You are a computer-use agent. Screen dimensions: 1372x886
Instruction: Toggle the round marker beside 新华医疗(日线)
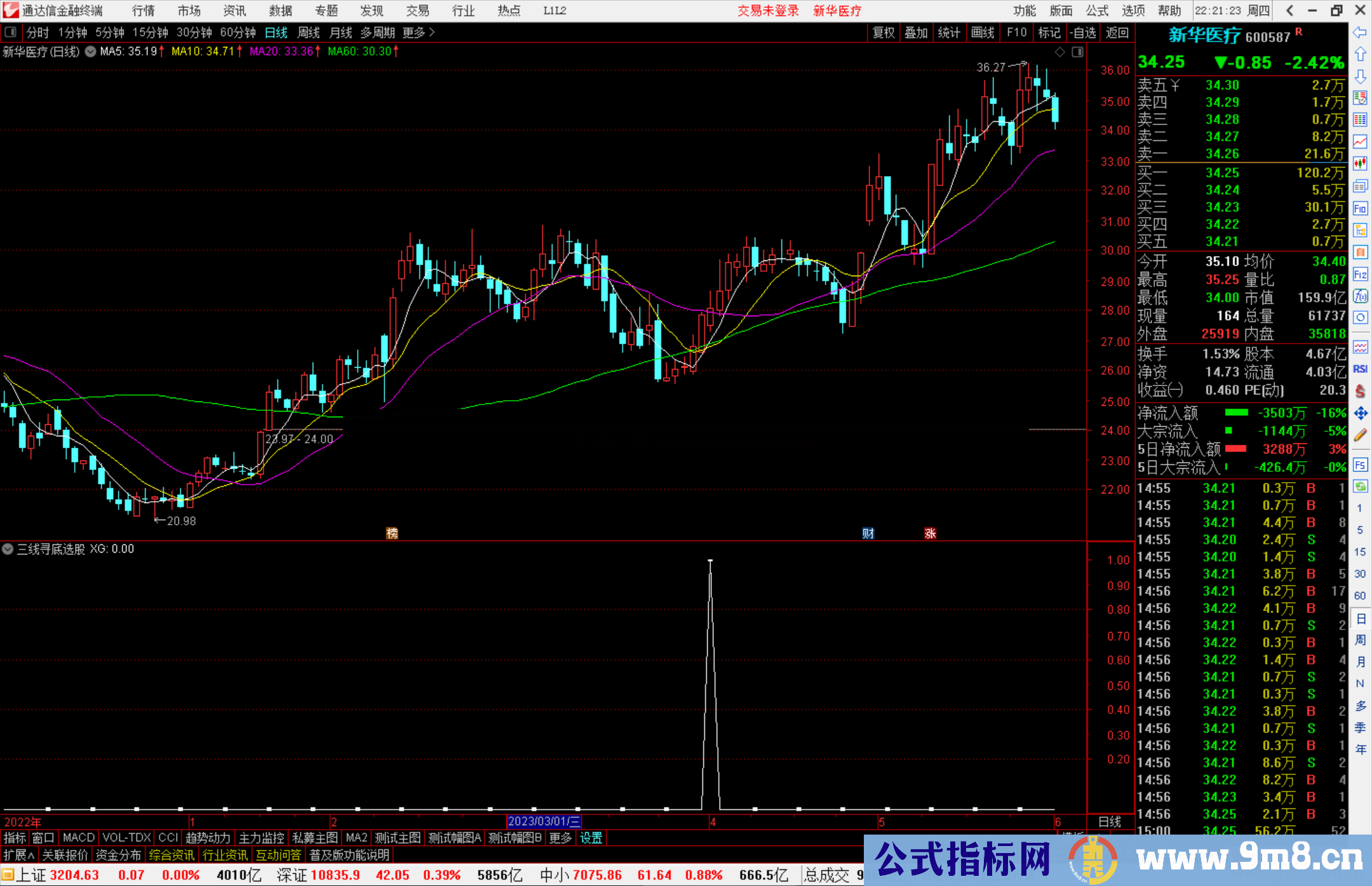pyautogui.click(x=91, y=51)
